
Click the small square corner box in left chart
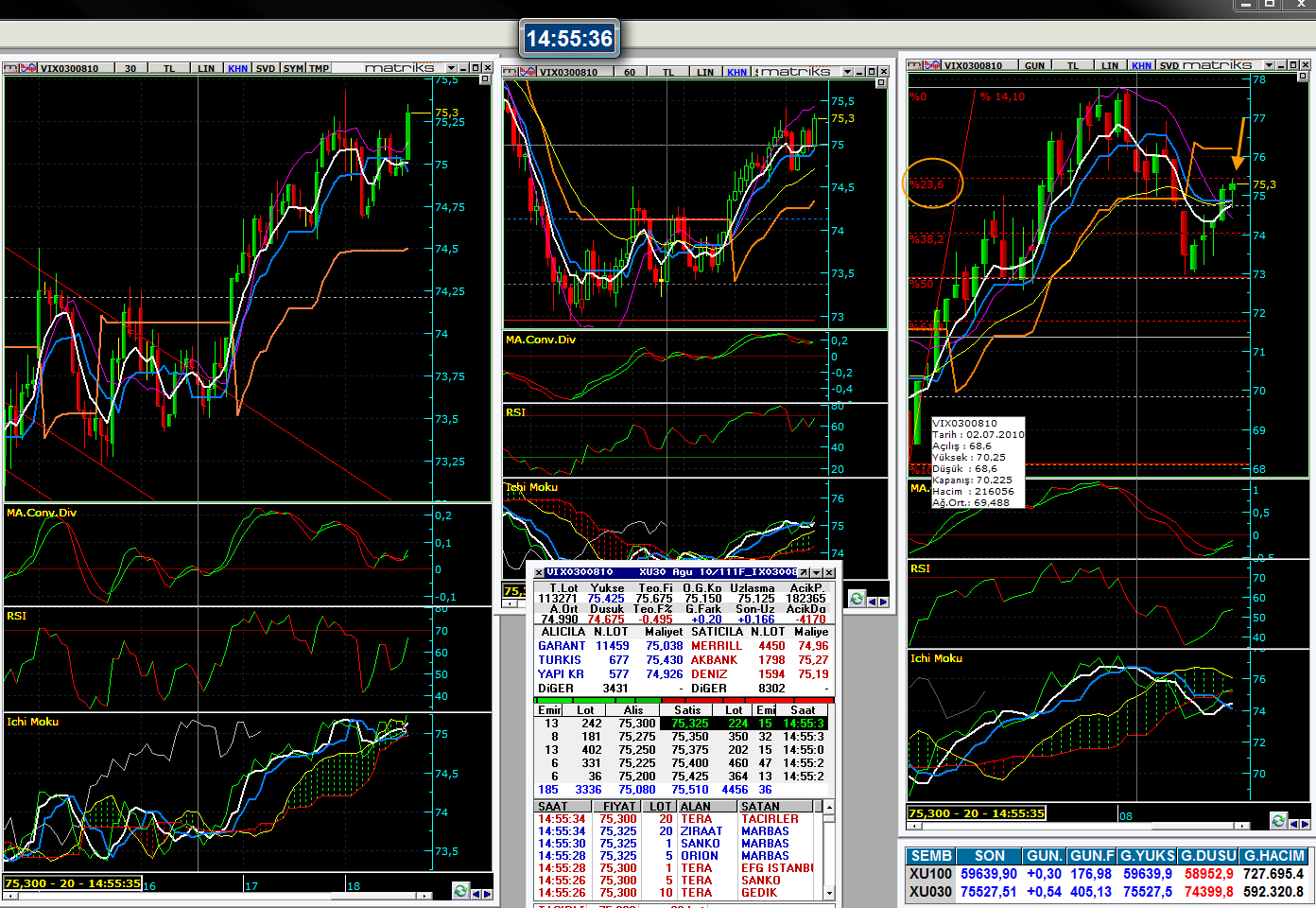484,79
